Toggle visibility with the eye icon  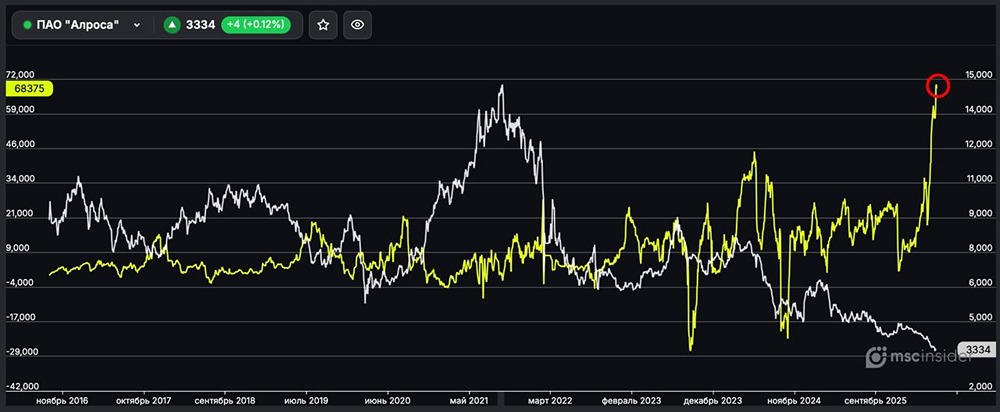coord(357,25)
